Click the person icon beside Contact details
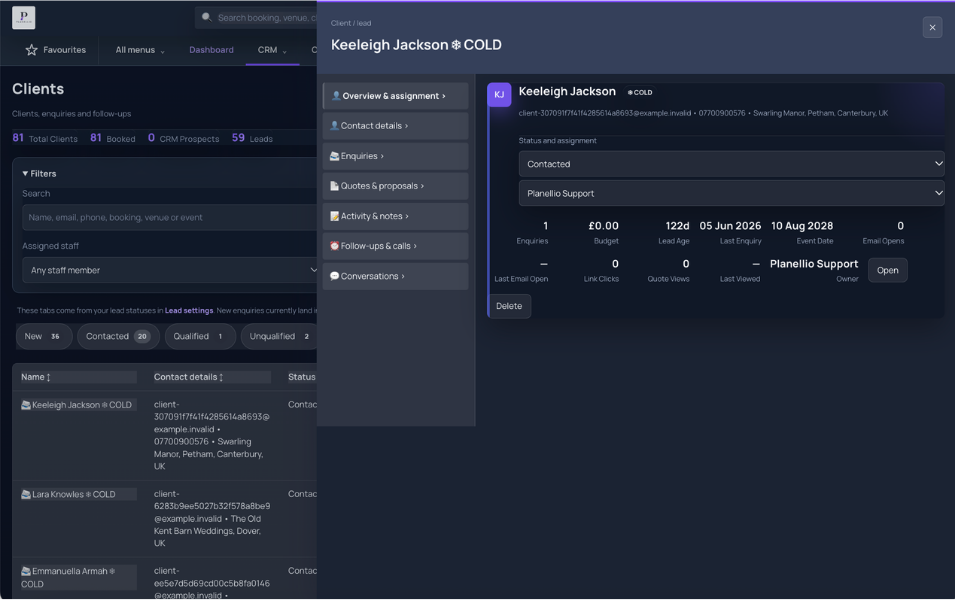Image resolution: width=955 pixels, height=600 pixels. coord(334,125)
